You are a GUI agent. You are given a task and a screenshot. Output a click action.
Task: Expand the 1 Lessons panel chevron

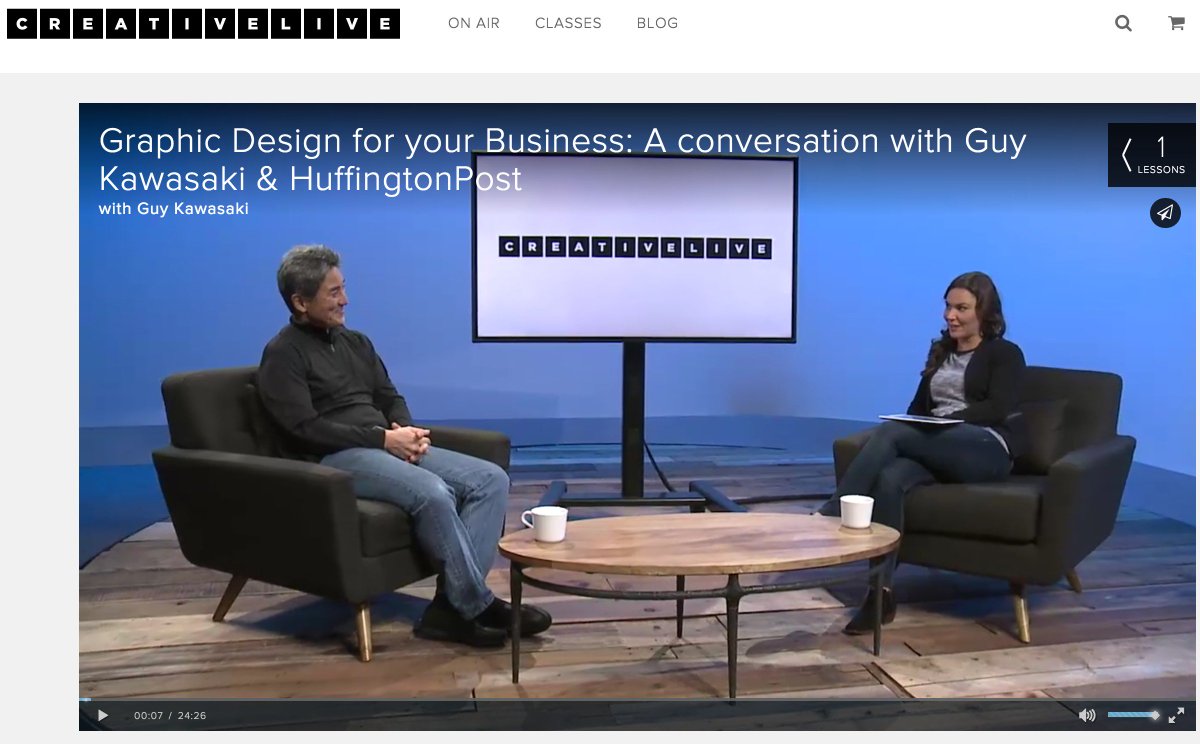pos(1128,155)
